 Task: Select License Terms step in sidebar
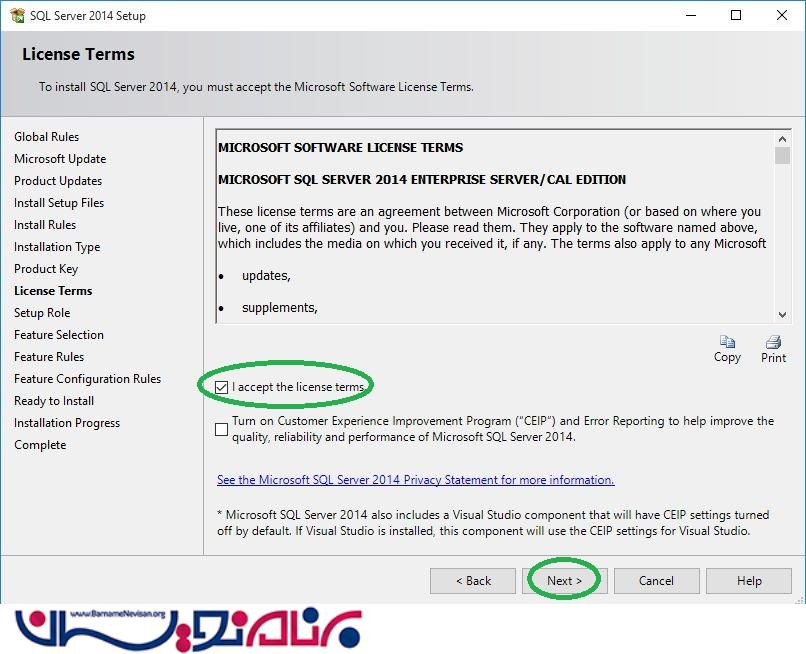pos(53,291)
